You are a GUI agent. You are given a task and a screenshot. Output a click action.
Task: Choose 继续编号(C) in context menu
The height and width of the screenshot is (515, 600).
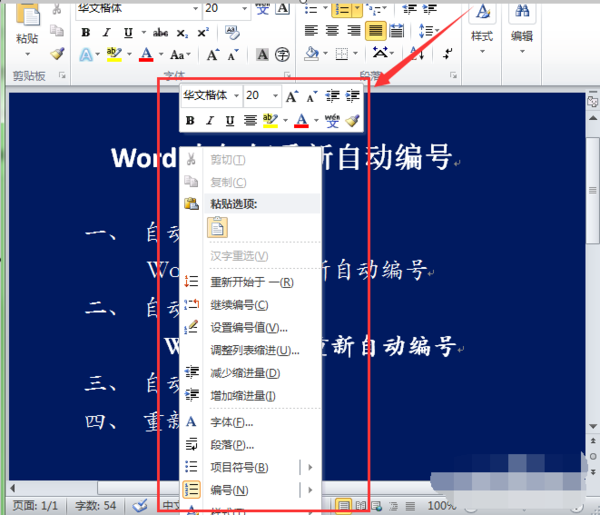pyautogui.click(x=250, y=305)
